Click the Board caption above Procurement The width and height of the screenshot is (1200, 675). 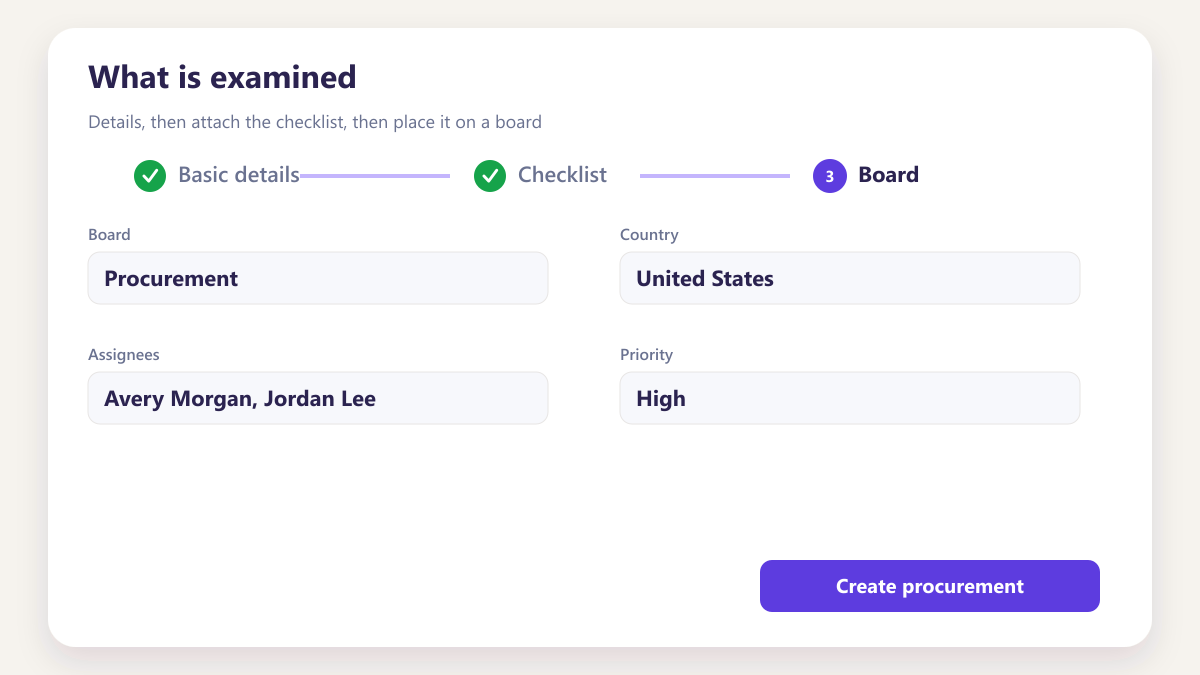point(109,235)
